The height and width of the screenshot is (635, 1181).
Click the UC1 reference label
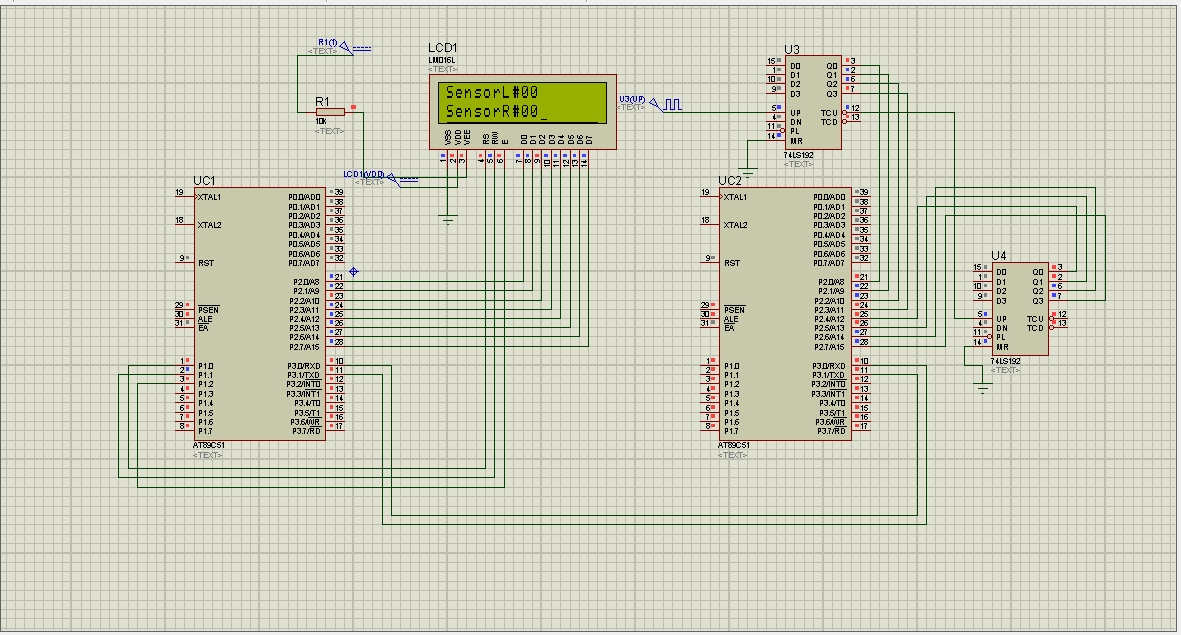[x=204, y=181]
